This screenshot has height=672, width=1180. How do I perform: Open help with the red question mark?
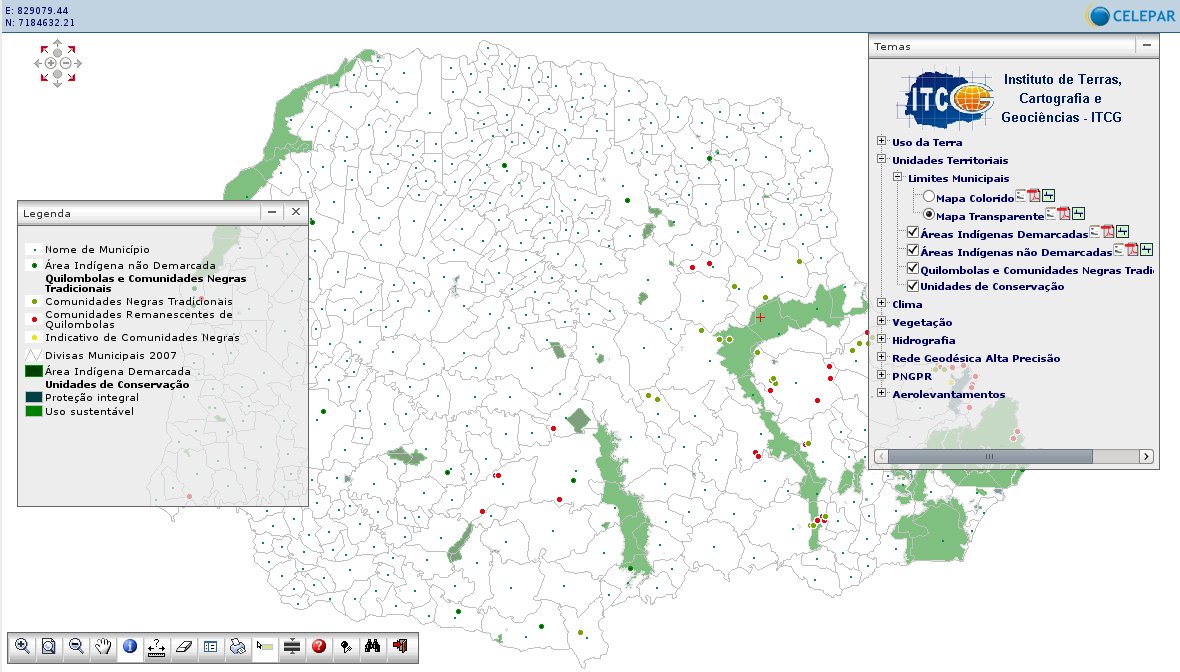[x=319, y=647]
